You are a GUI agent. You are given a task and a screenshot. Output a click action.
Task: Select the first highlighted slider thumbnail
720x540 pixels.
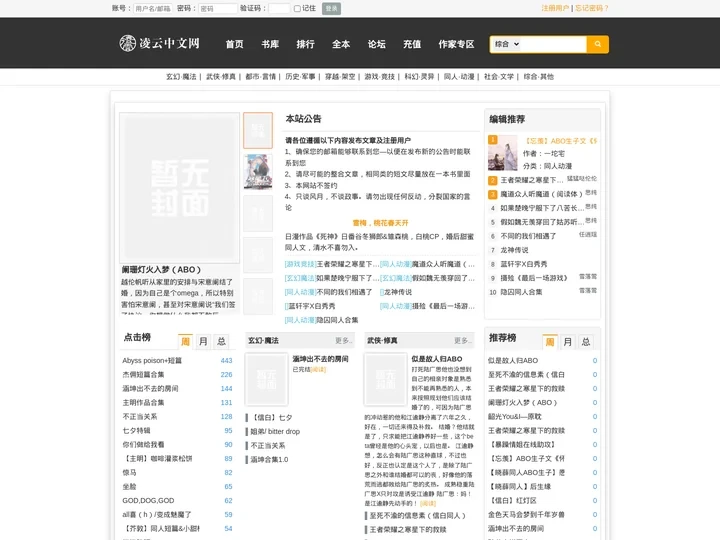[x=258, y=130]
